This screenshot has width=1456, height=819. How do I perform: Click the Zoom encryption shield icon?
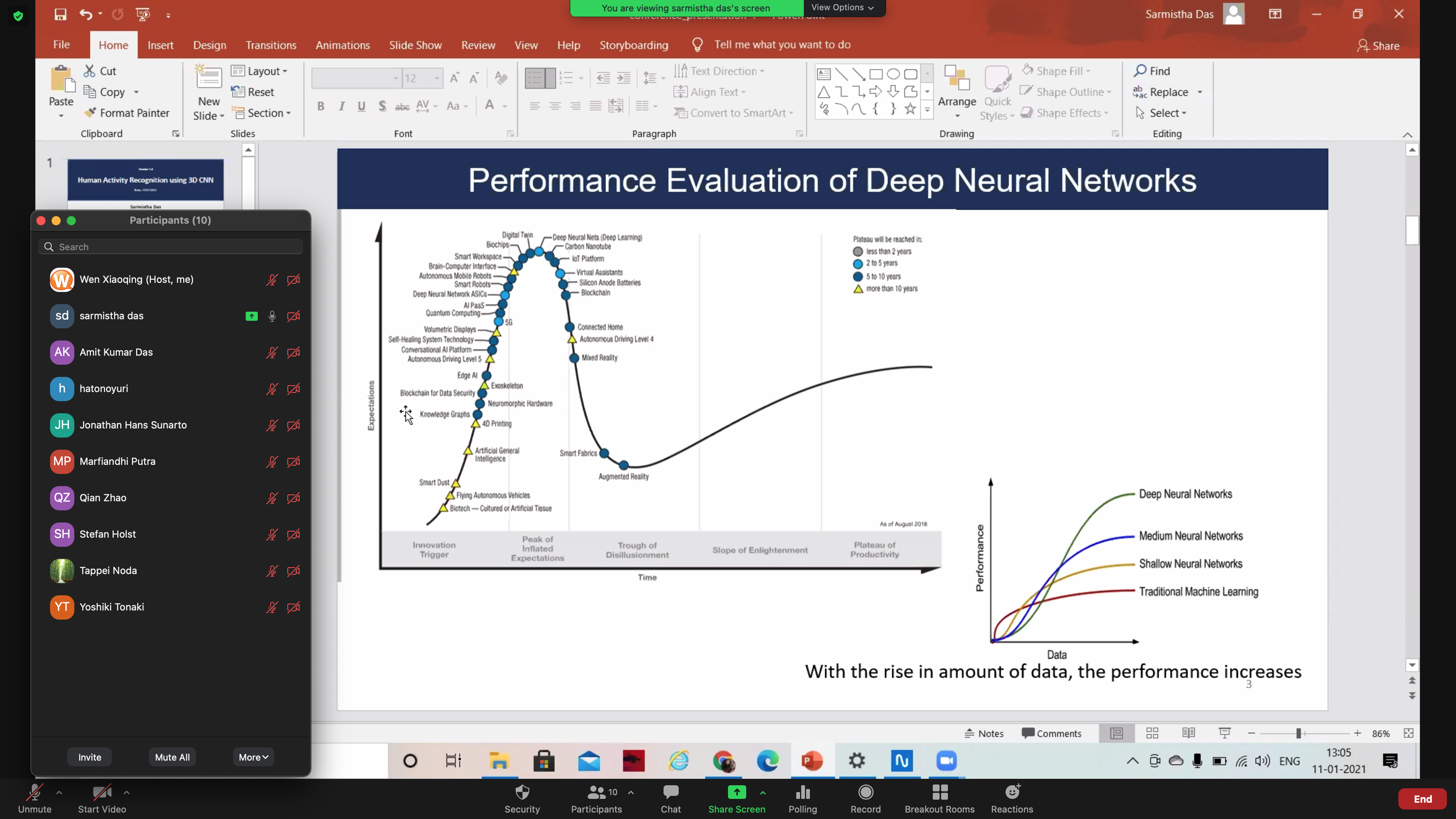coord(18,16)
